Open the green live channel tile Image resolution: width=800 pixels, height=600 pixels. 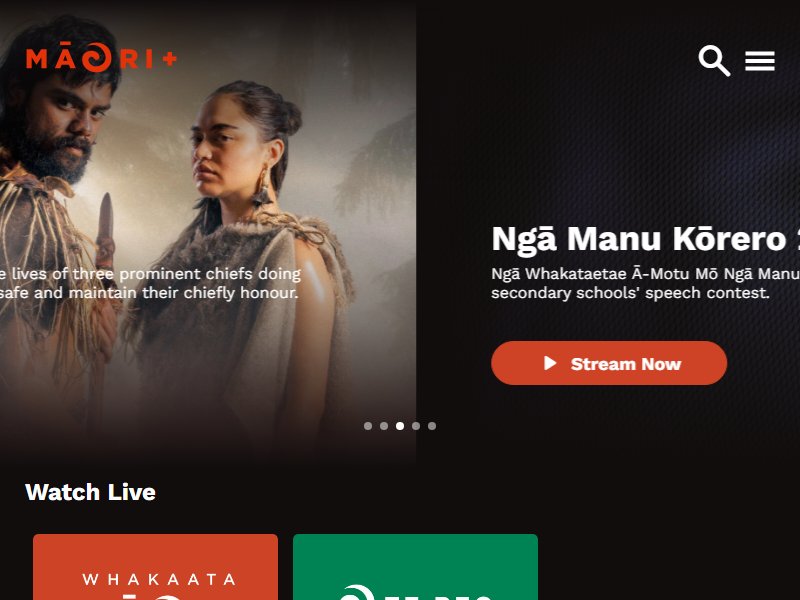coord(415,567)
